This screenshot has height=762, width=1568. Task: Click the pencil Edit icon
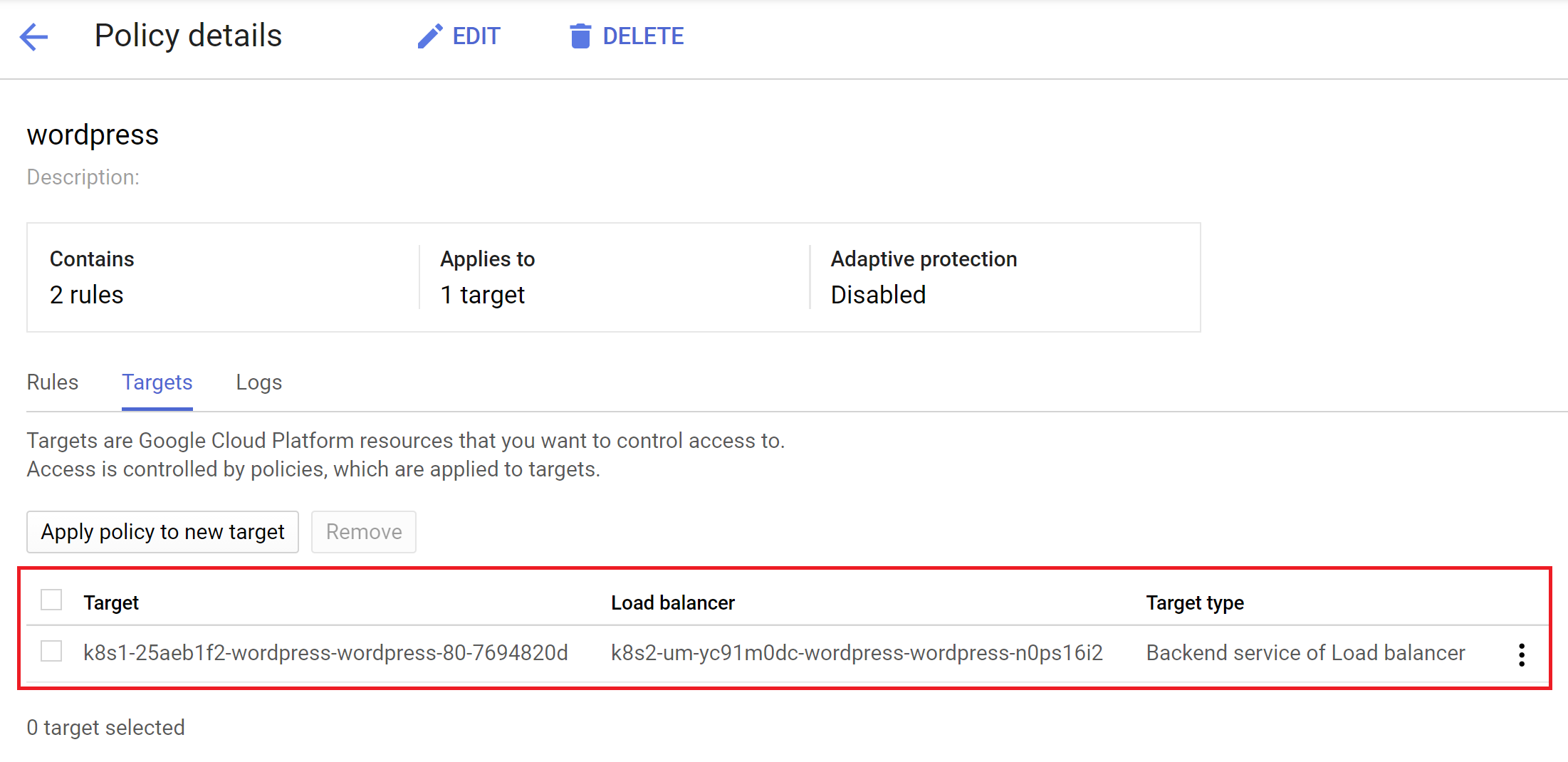coord(429,36)
